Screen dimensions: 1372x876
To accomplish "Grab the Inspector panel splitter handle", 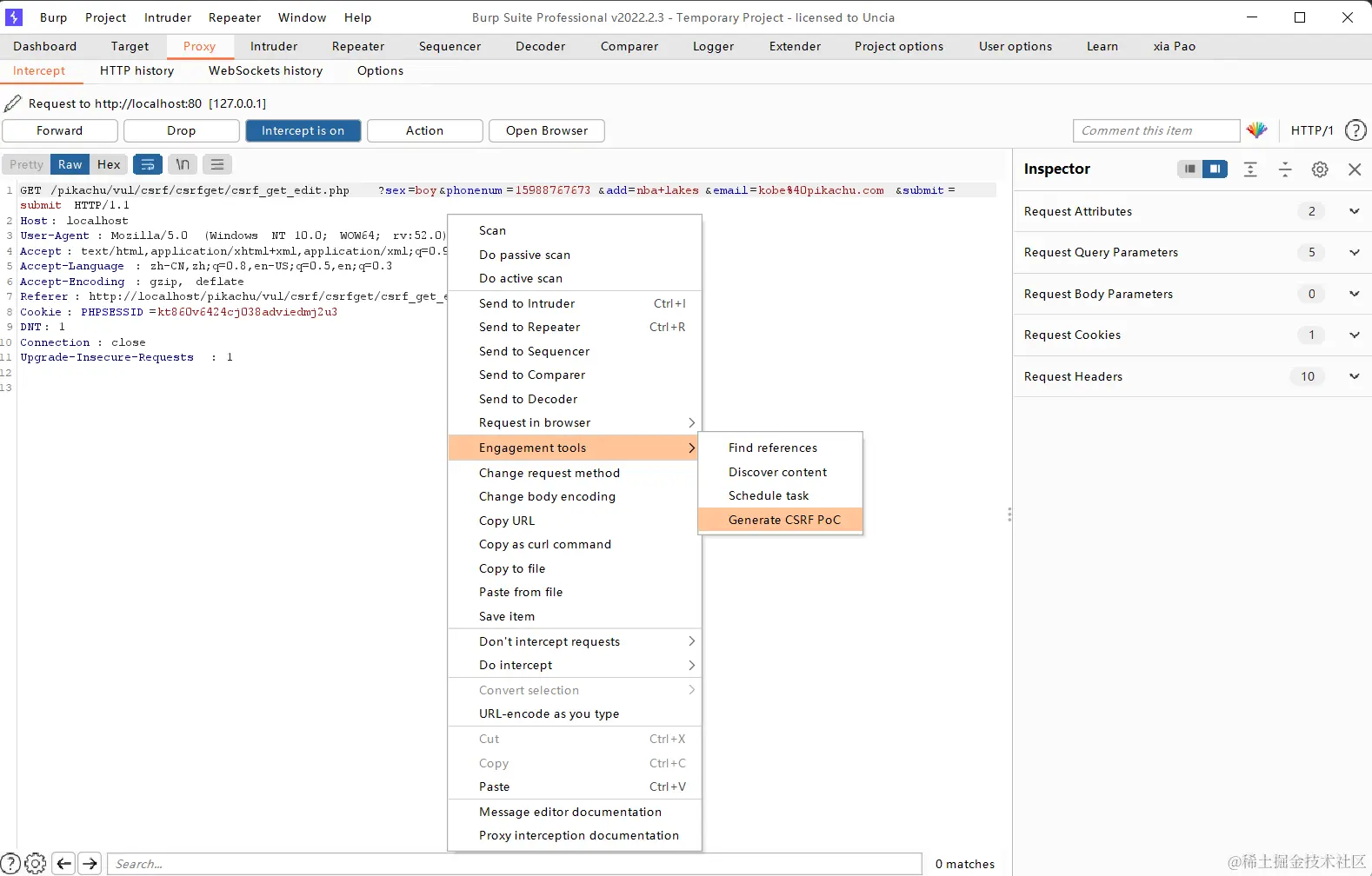I will click(x=1009, y=514).
